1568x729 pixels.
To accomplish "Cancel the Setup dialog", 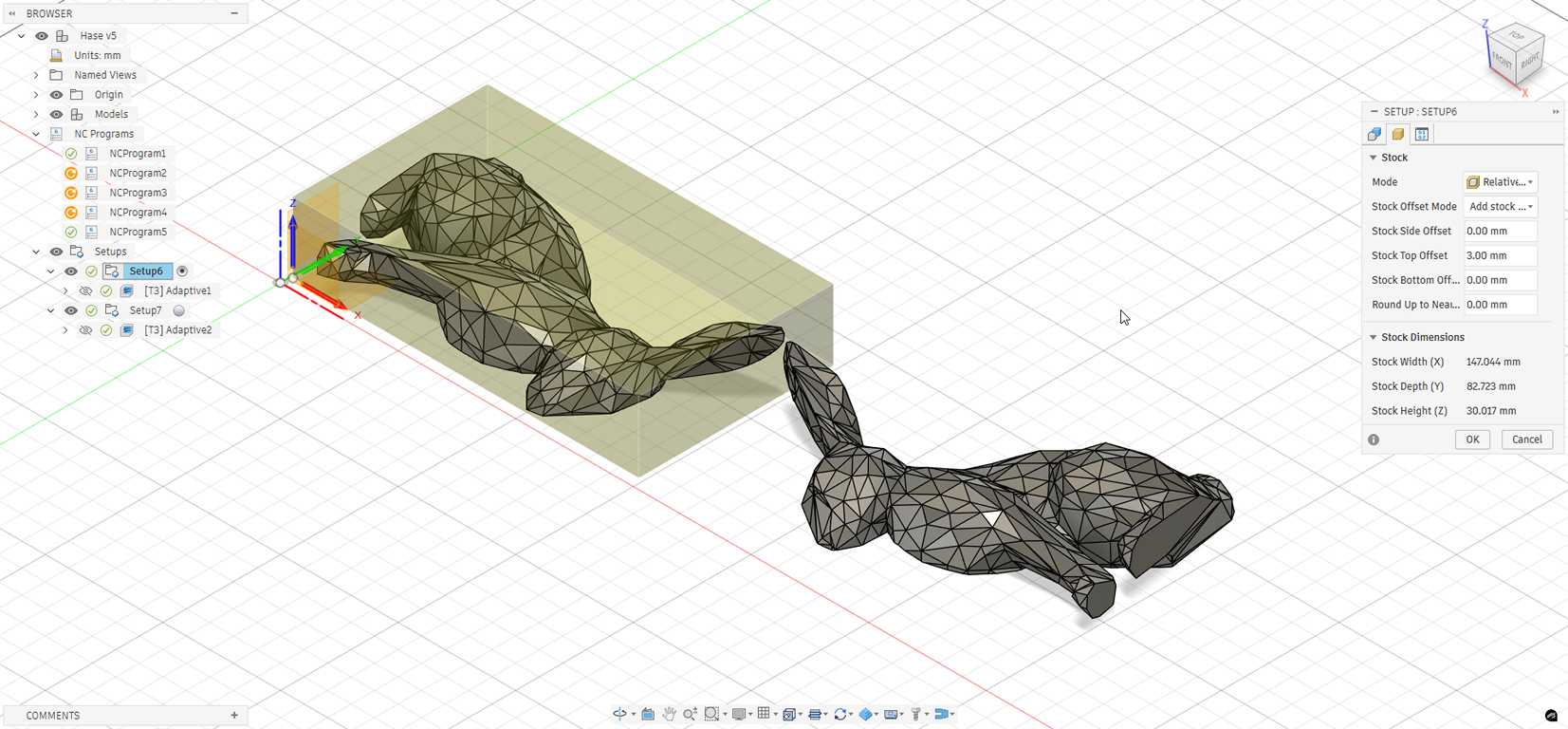I will (x=1527, y=439).
